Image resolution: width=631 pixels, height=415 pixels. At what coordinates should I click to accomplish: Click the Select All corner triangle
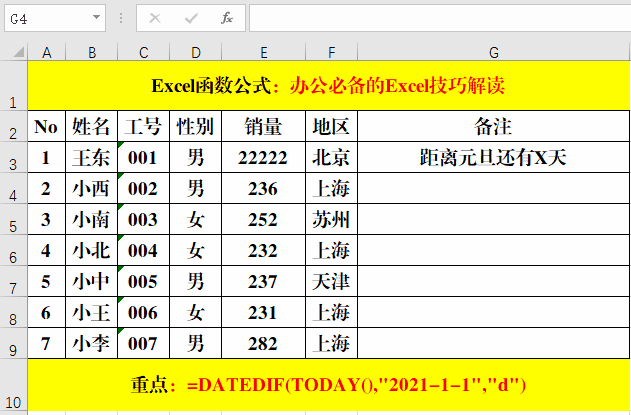tap(17, 52)
